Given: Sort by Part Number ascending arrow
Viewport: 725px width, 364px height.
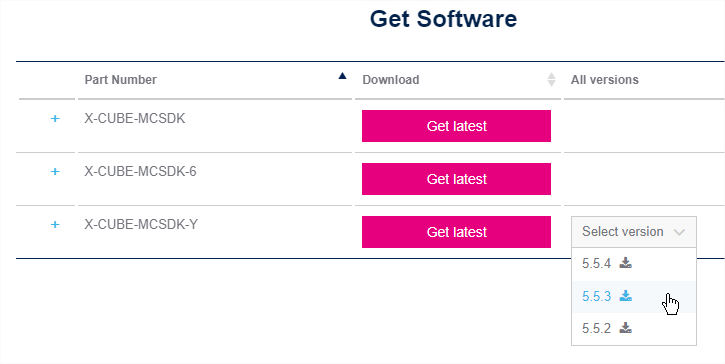Looking at the screenshot, I should (342, 76).
